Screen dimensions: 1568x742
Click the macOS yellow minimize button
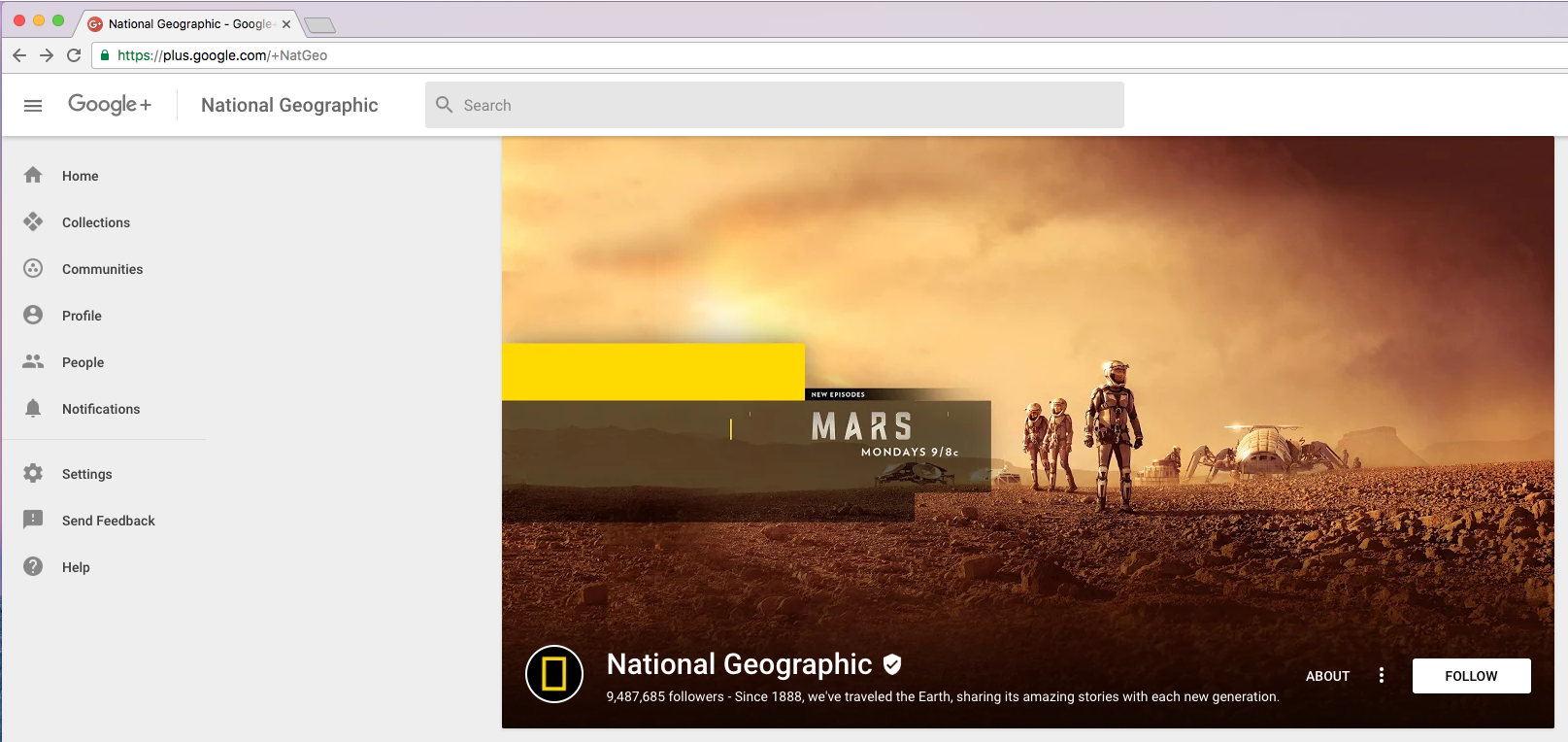pos(39,20)
